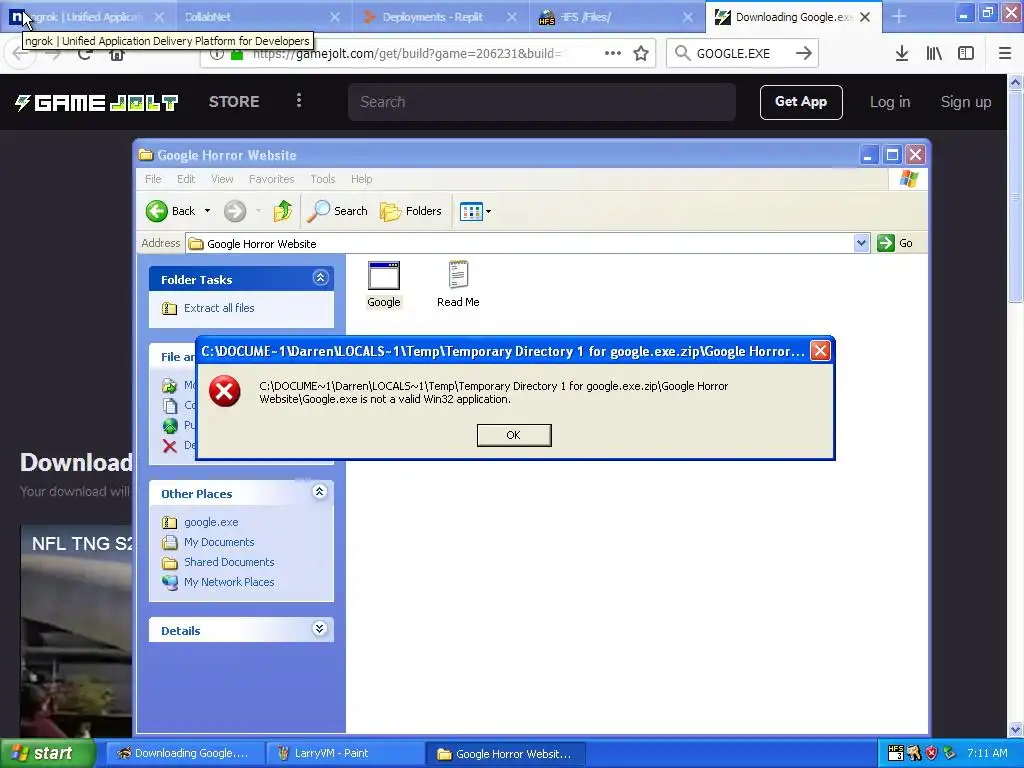Open the browser Downloads arrow icon

pos(902,54)
